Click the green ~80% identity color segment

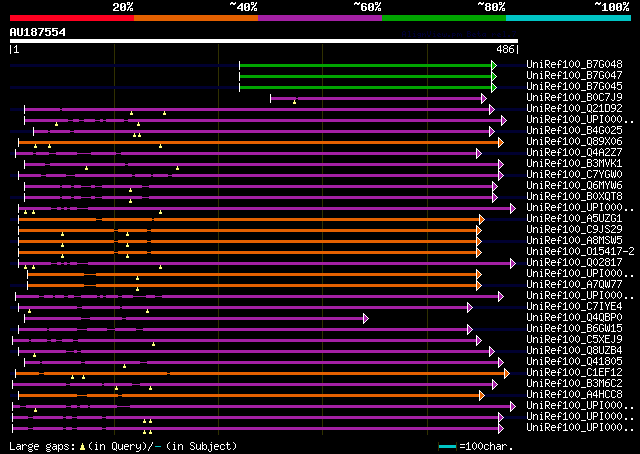pos(444,18)
